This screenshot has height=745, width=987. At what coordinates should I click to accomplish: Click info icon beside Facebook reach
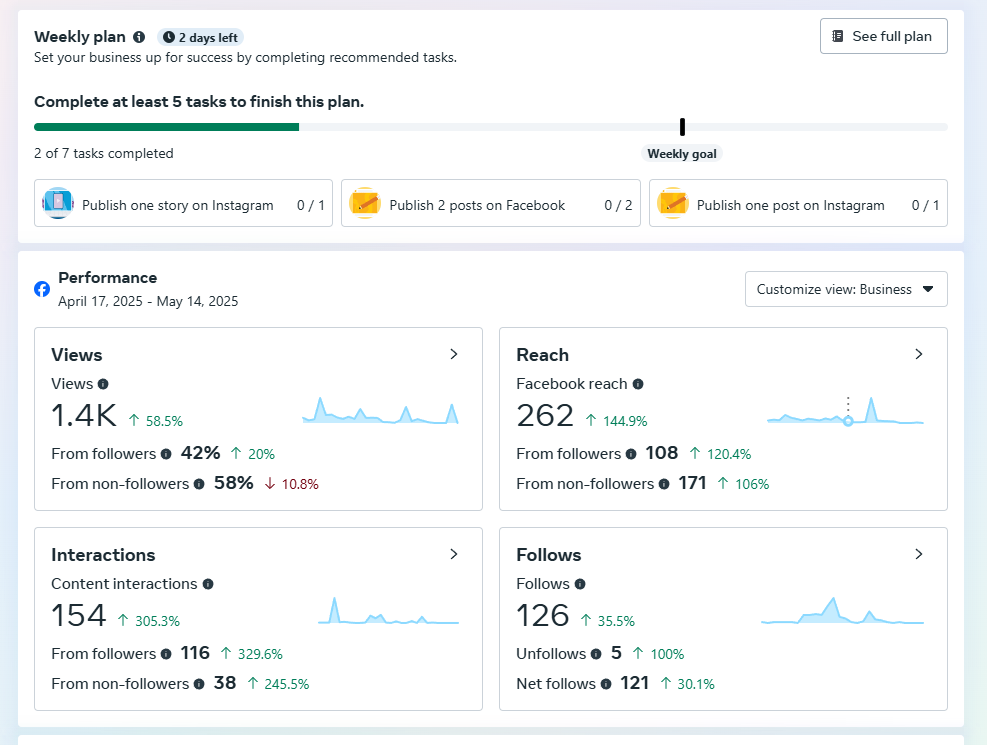coord(638,384)
